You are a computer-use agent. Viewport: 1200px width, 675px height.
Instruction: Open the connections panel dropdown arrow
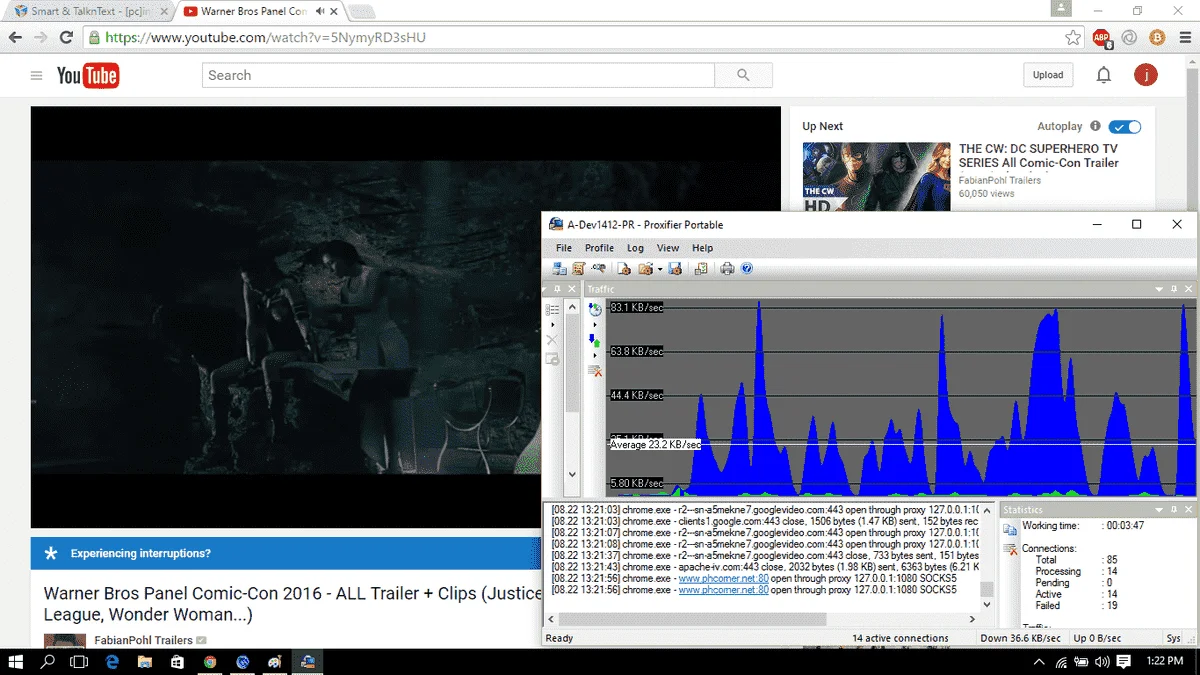click(x=544, y=289)
